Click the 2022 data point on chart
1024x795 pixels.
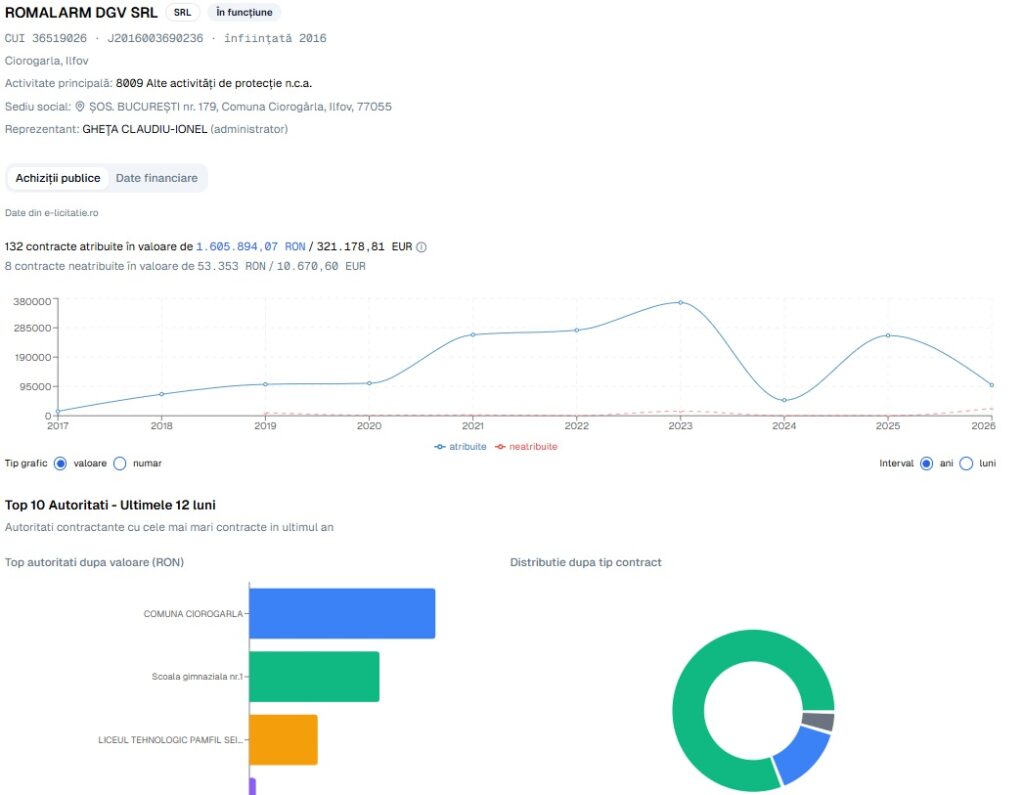pos(577,330)
